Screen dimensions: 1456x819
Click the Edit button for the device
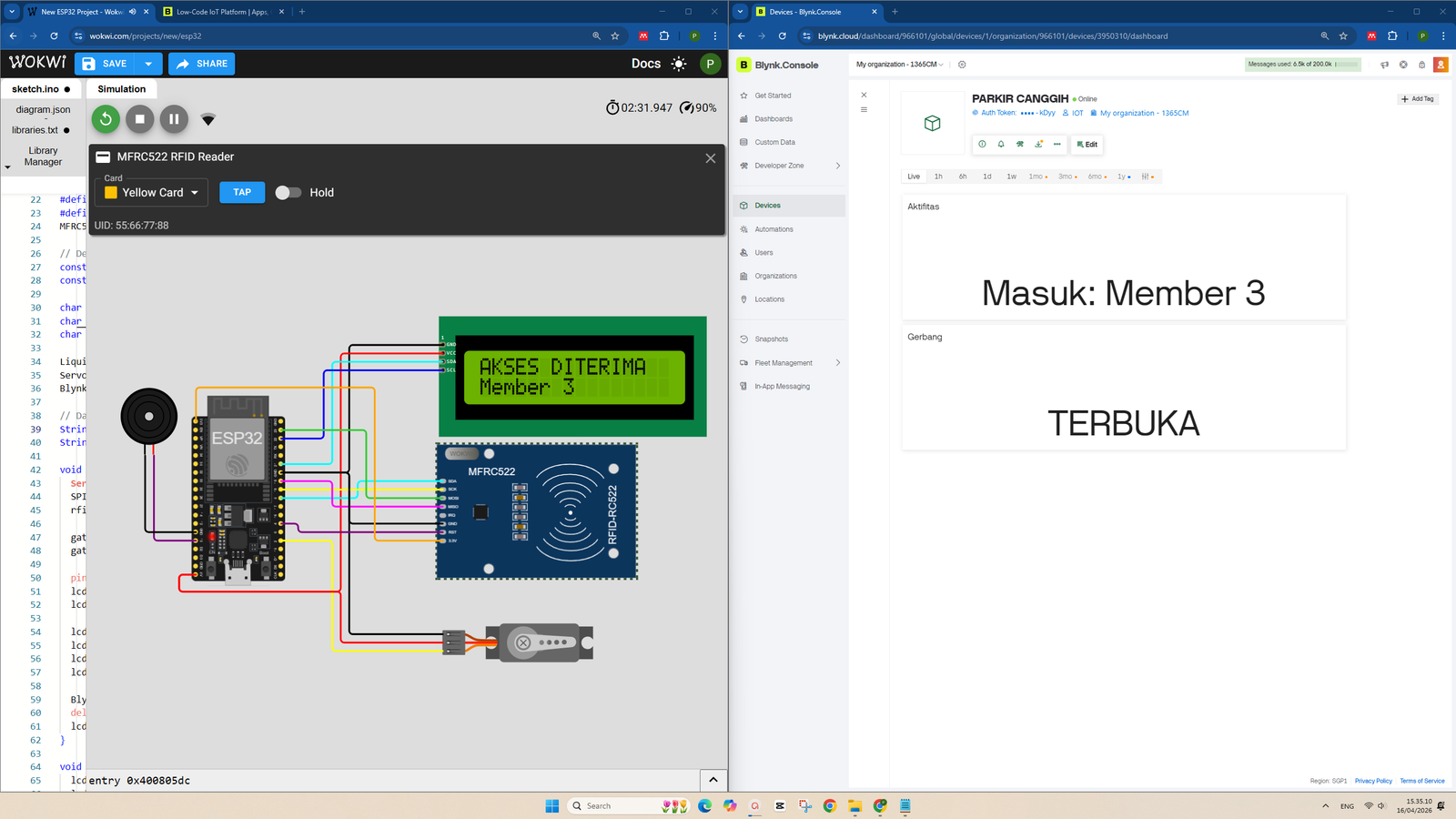pyautogui.click(x=1087, y=144)
